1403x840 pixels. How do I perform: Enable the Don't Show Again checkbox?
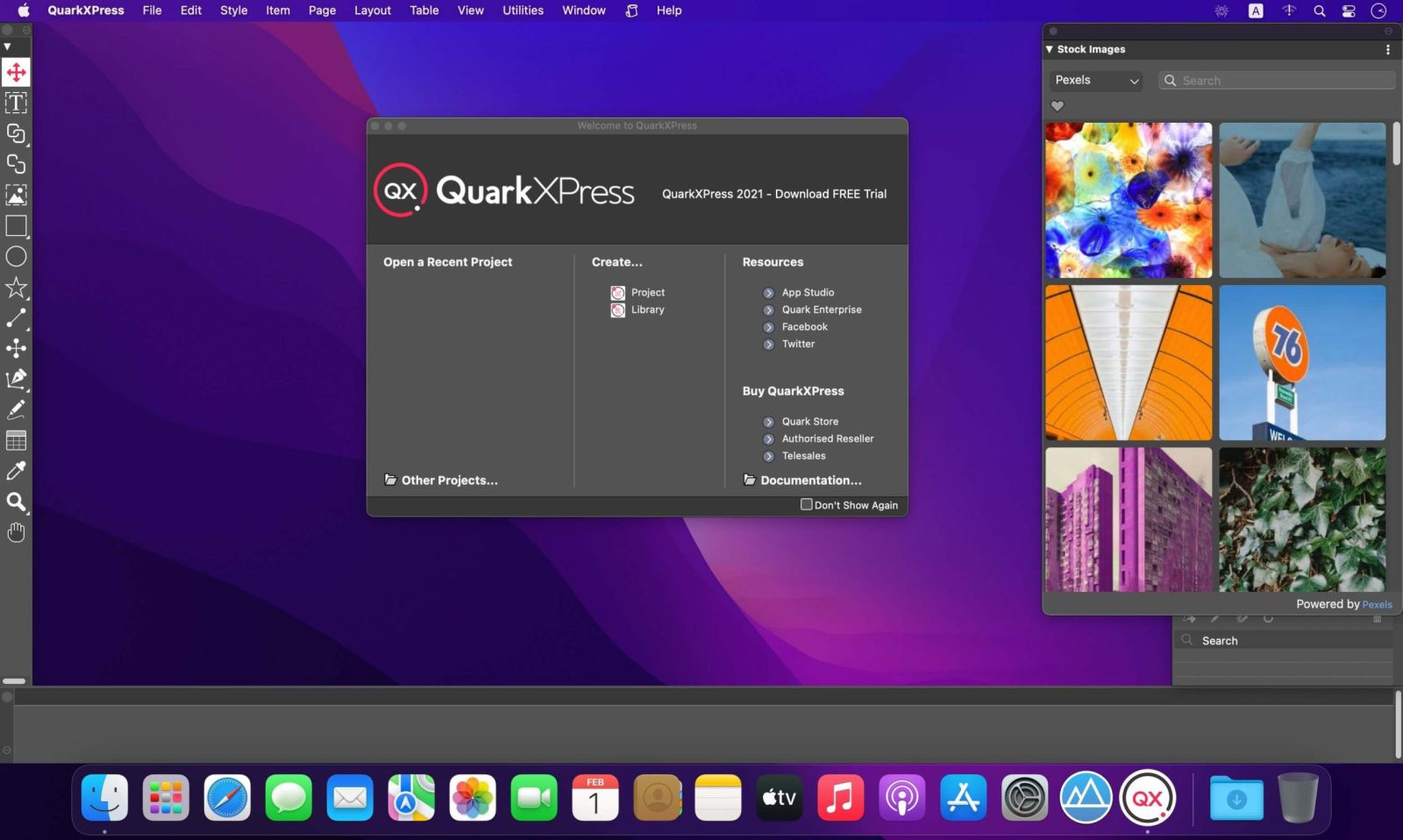tap(807, 504)
